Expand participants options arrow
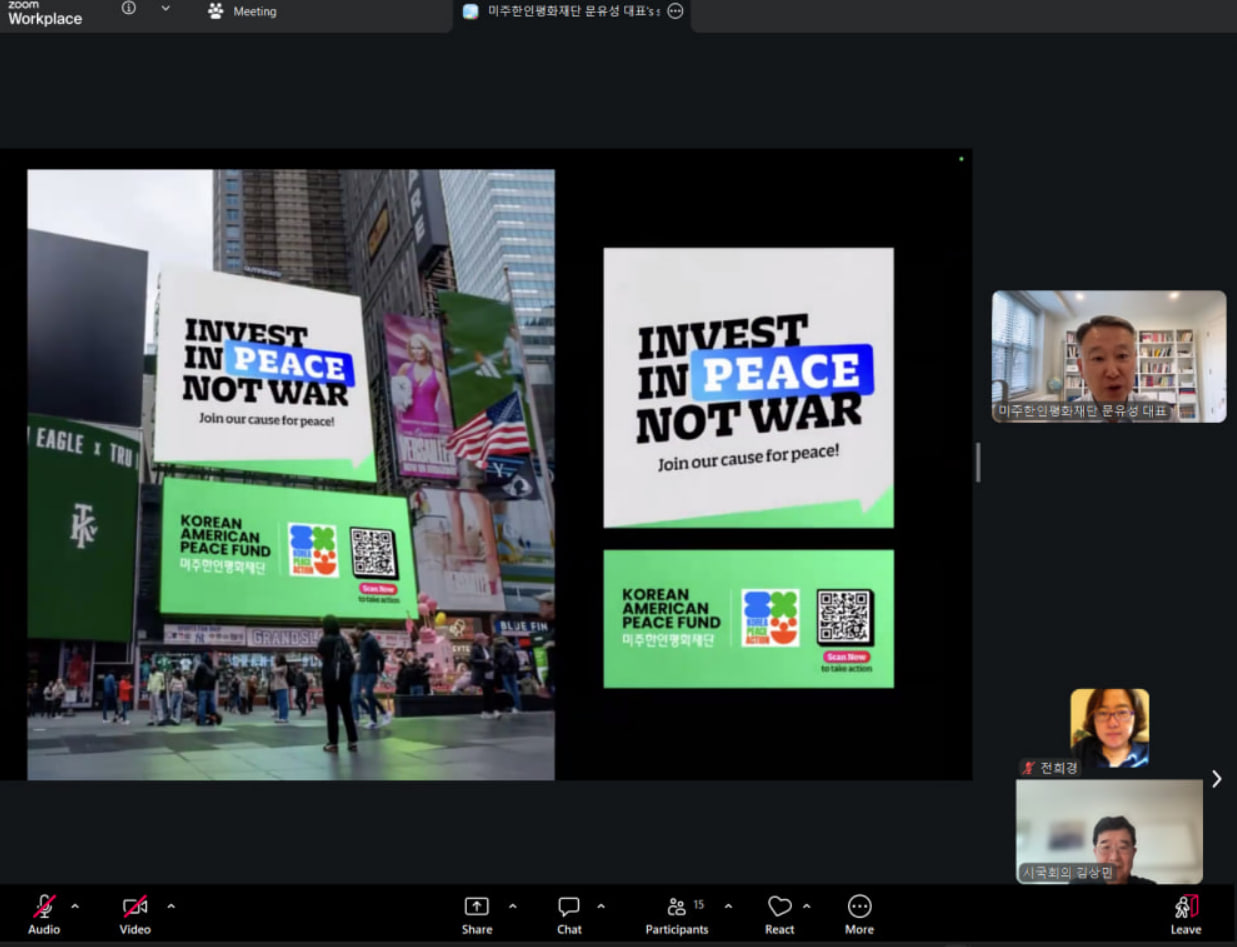Image resolution: width=1237 pixels, height=947 pixels. pos(728,906)
